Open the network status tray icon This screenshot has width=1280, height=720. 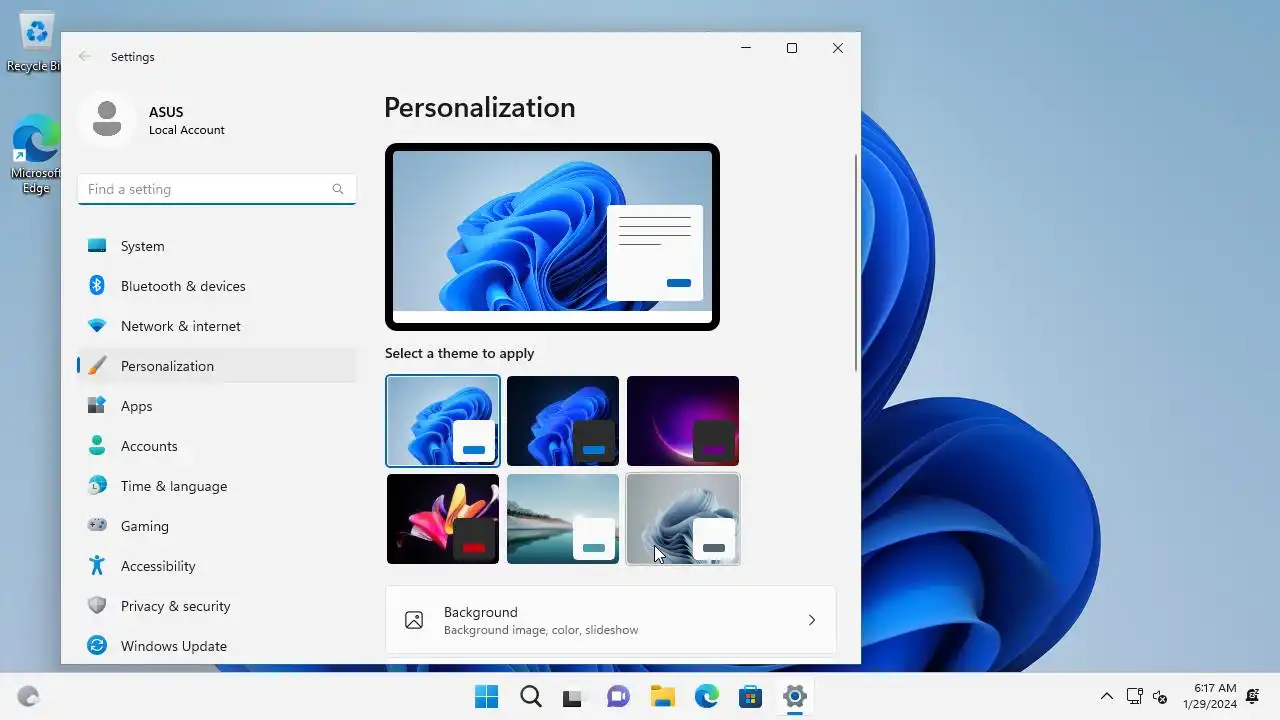1135,697
